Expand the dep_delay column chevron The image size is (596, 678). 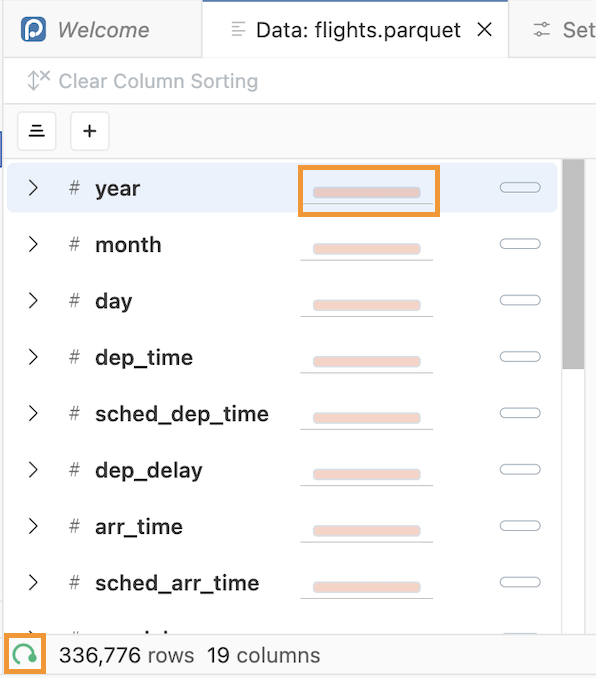coord(33,470)
